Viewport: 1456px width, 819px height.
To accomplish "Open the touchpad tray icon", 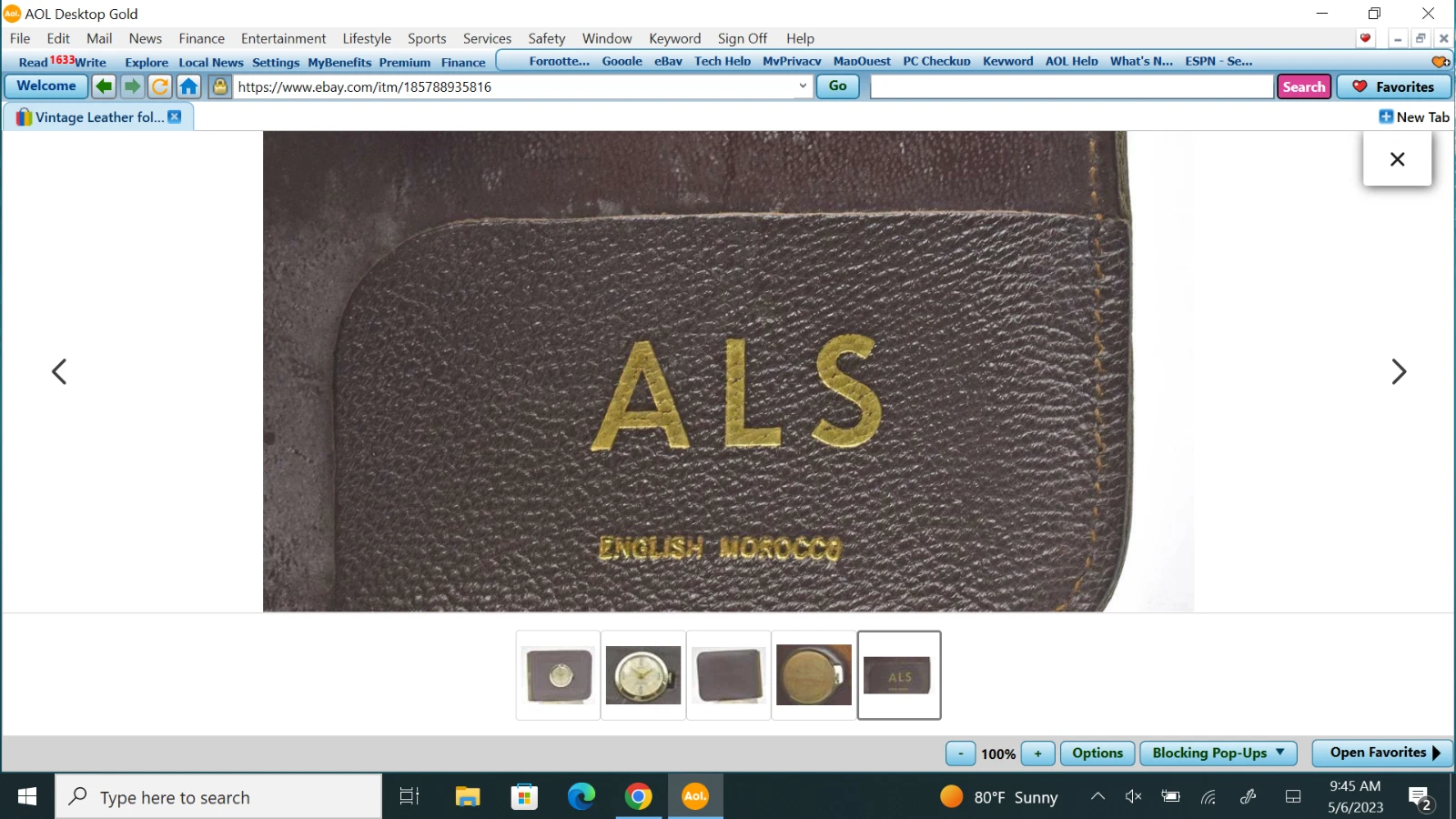I will (1293, 797).
